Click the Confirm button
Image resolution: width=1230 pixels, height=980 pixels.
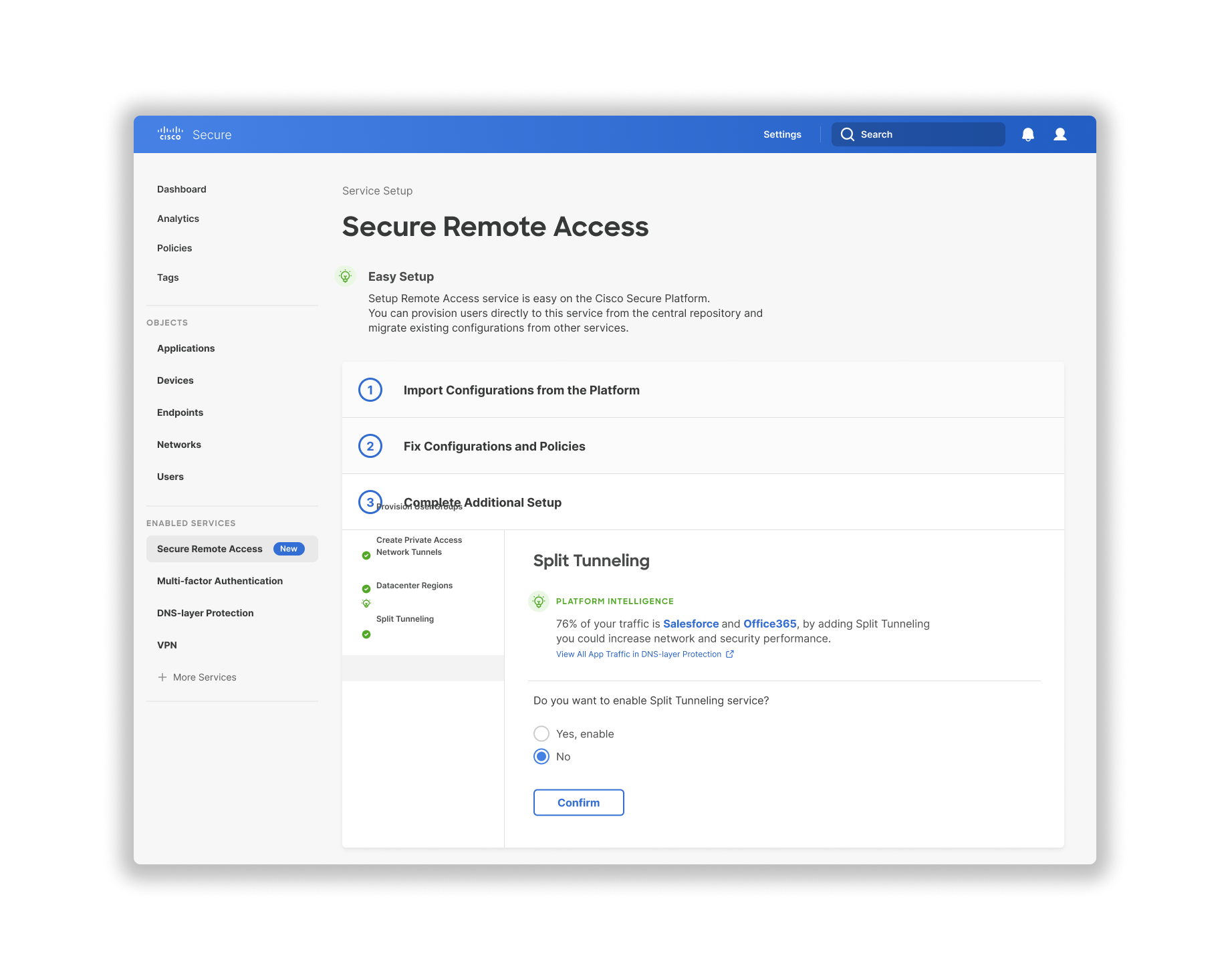(x=579, y=802)
